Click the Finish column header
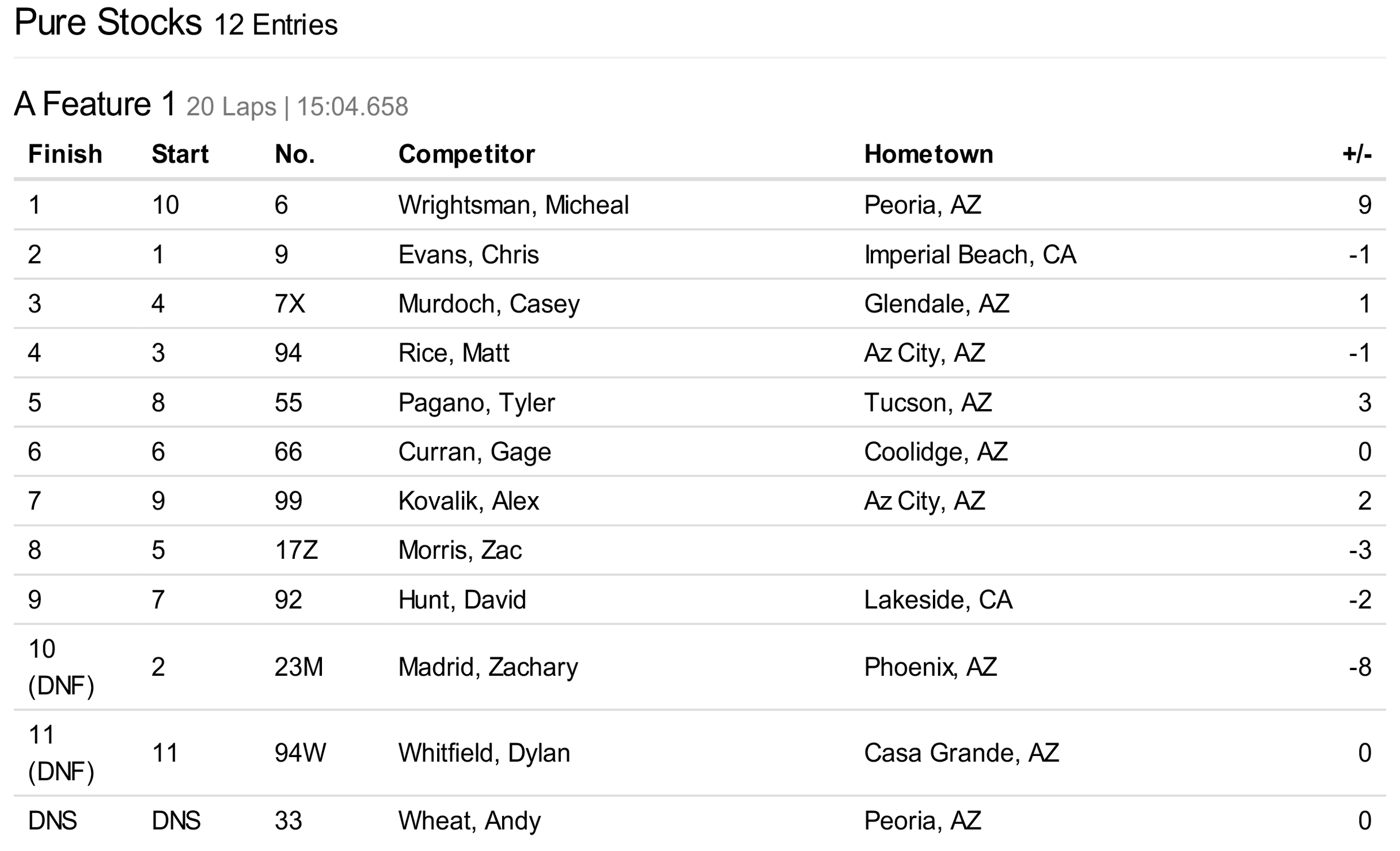1400x851 pixels. 65,154
